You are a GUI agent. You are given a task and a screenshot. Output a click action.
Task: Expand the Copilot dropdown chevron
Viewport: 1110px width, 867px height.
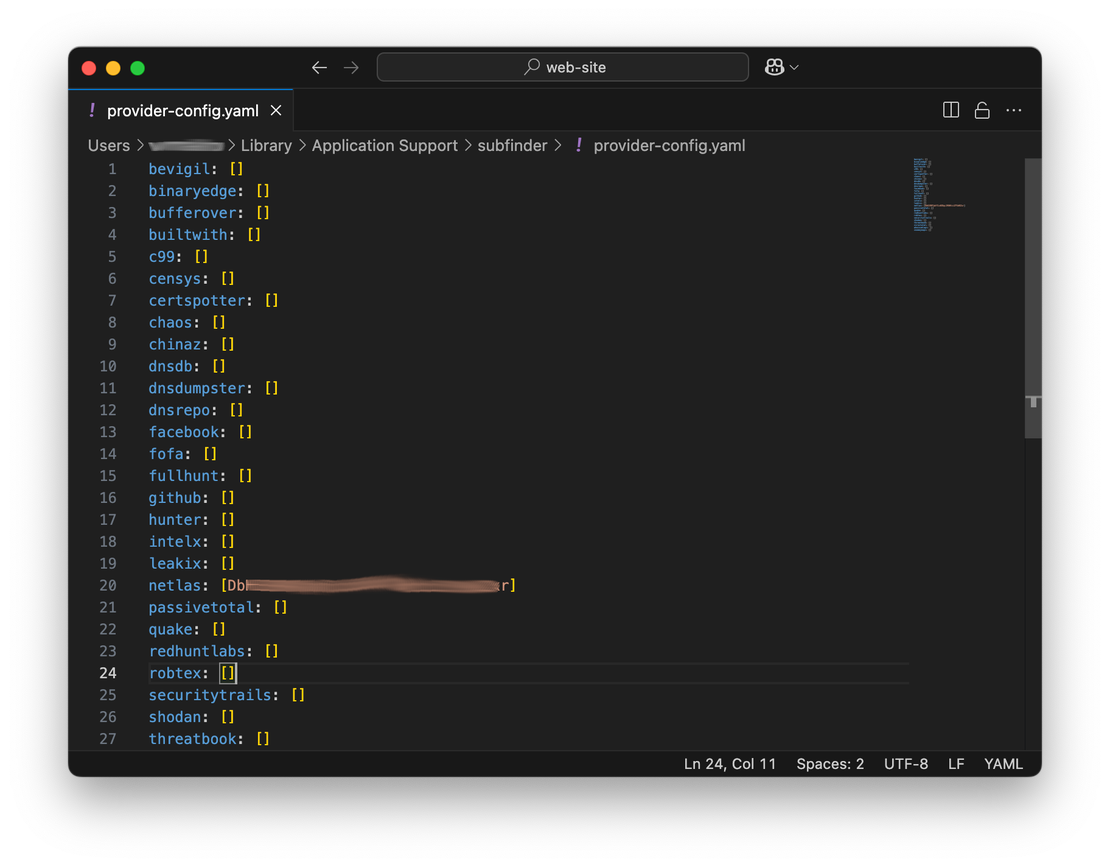(x=793, y=67)
